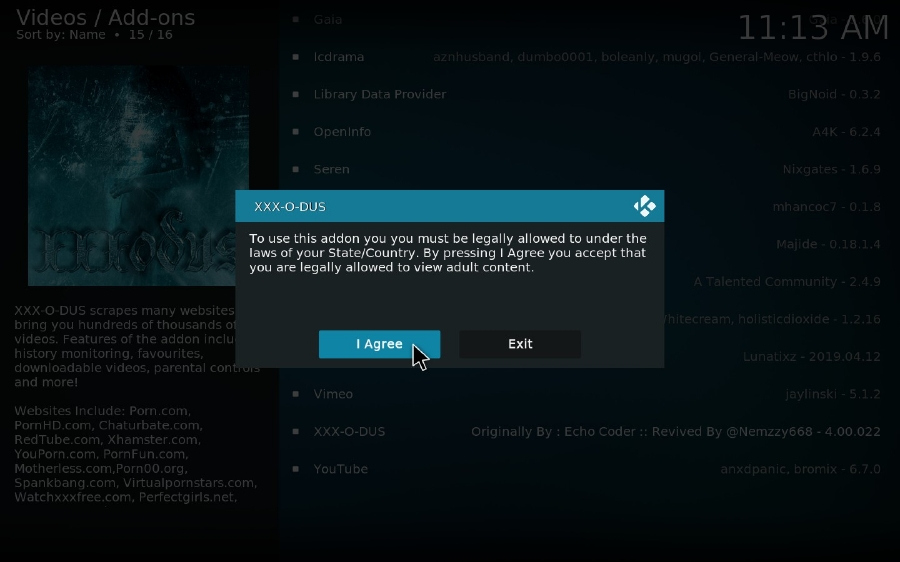This screenshot has width=900, height=562.
Task: Click the add-on artwork thumbnail
Action: (x=138, y=175)
